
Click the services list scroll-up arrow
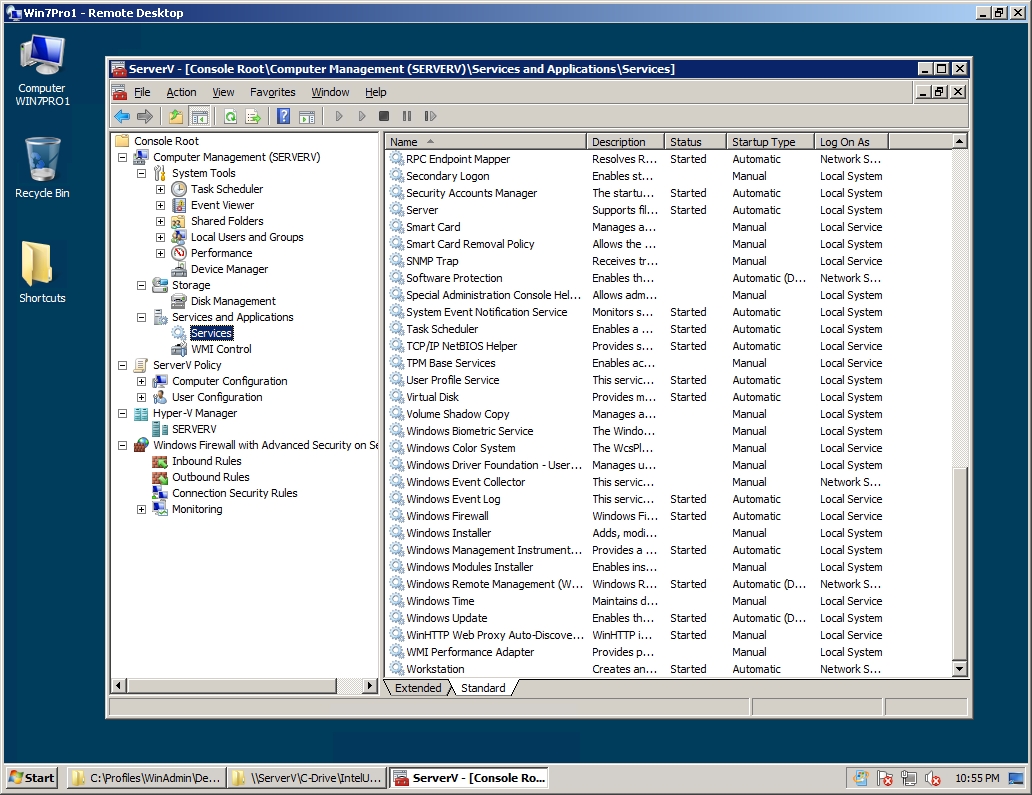point(959,141)
